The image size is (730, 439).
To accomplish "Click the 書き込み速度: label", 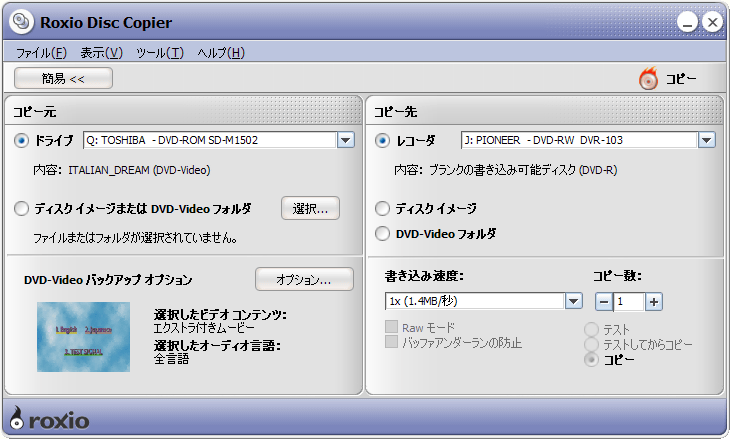I will click(x=424, y=276).
